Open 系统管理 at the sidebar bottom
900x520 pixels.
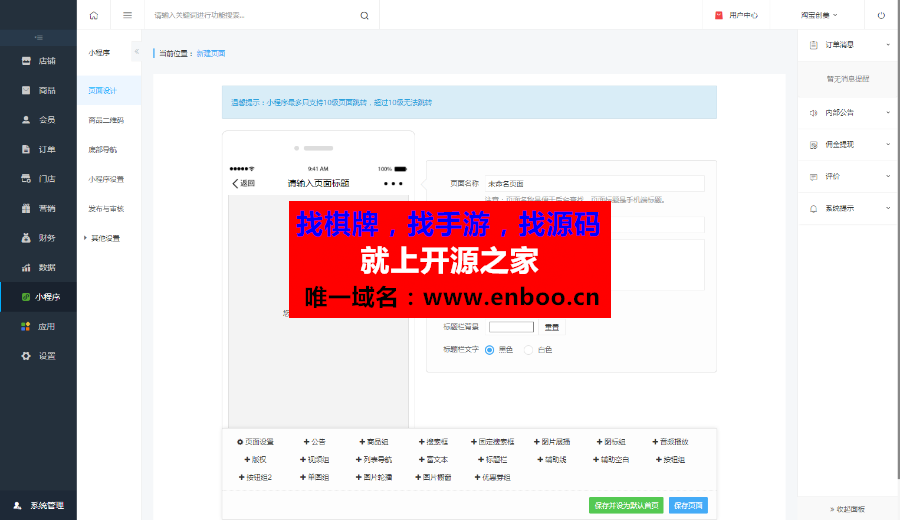click(38, 506)
